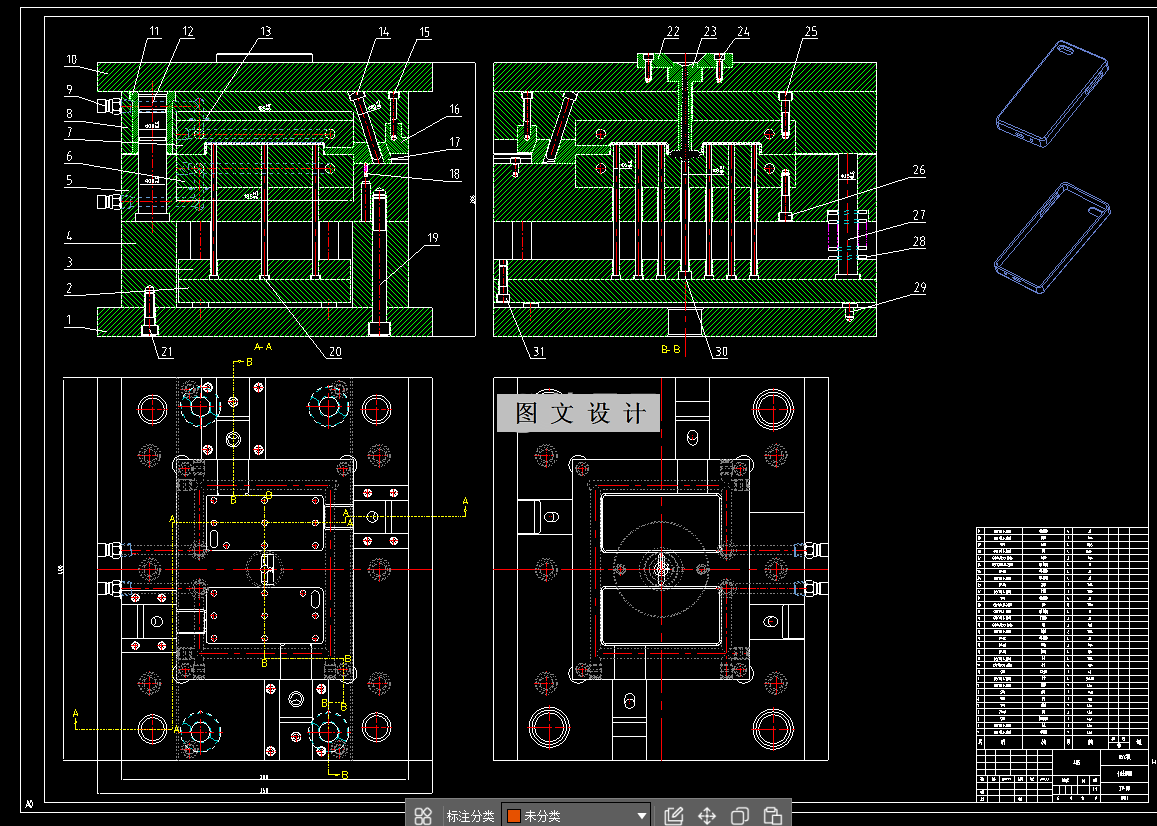Select the upper phone case 3D view
The image size is (1157, 826).
click(x=1052, y=94)
